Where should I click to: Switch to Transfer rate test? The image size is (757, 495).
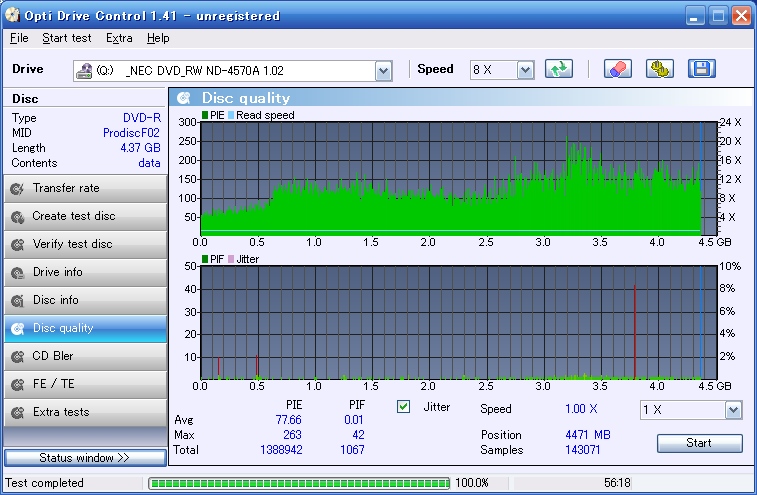85,188
